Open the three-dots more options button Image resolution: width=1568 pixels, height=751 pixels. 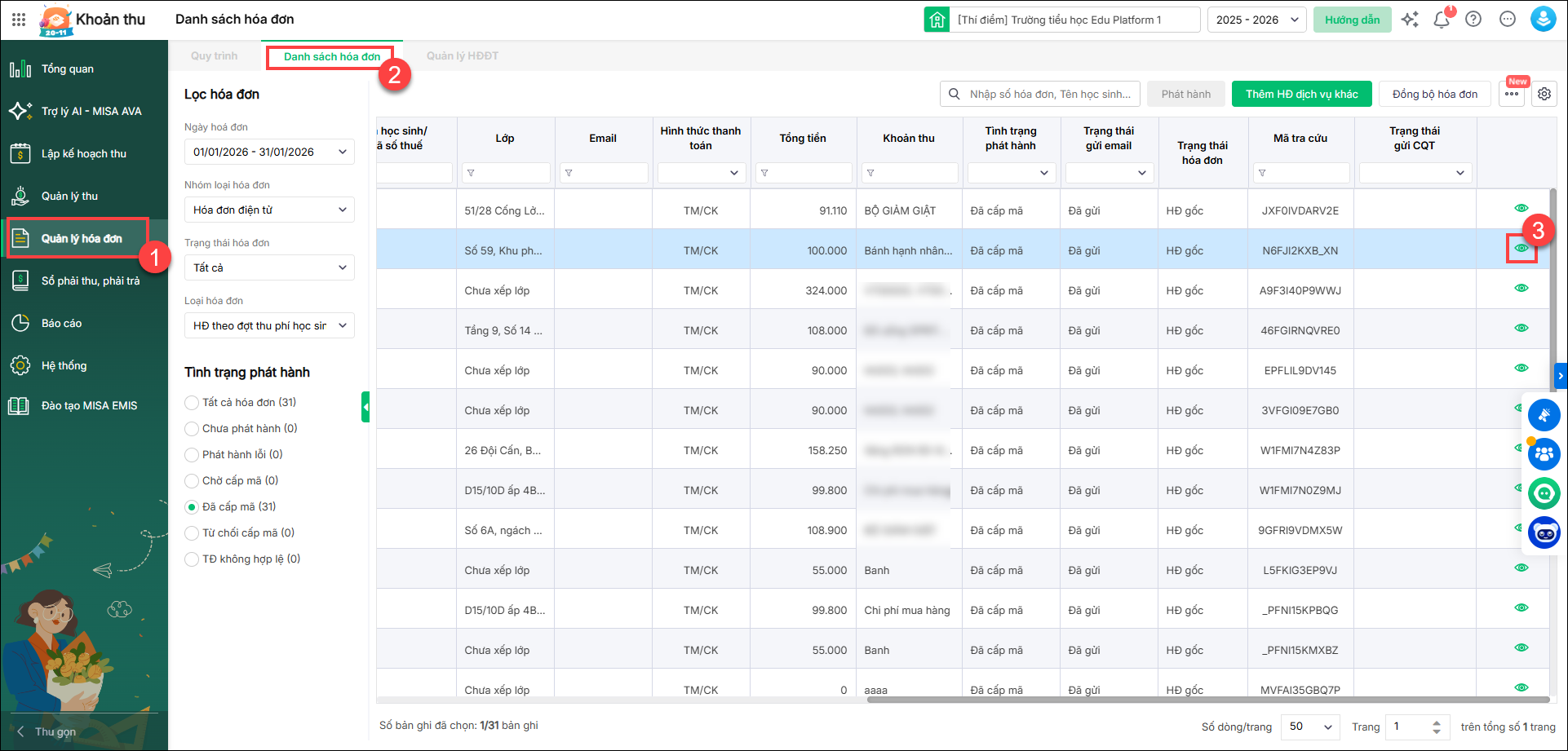(x=1512, y=95)
